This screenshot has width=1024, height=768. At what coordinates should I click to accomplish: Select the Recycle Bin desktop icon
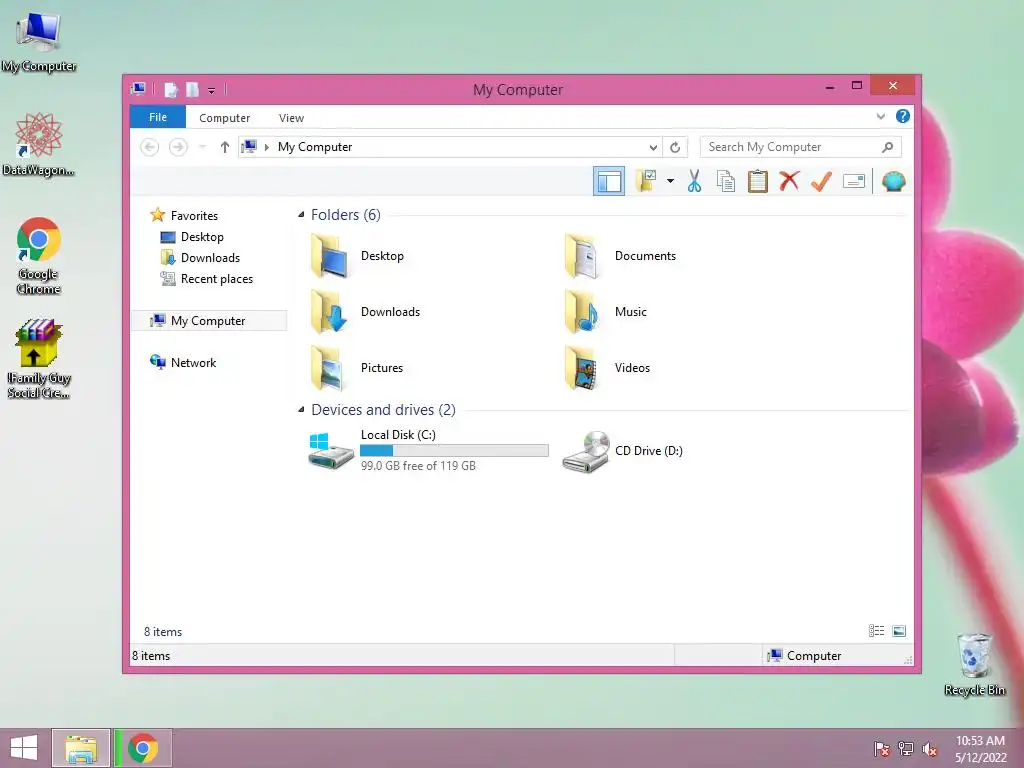point(974,664)
